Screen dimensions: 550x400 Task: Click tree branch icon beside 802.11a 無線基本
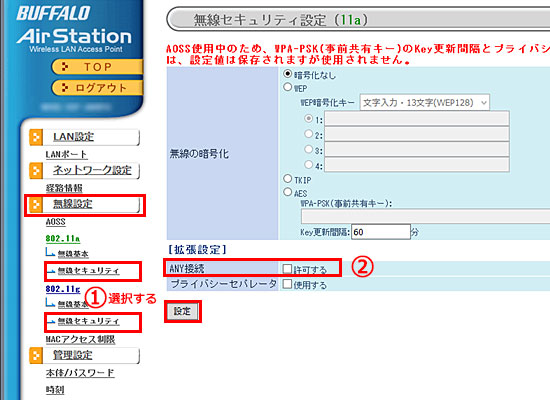[50, 252]
